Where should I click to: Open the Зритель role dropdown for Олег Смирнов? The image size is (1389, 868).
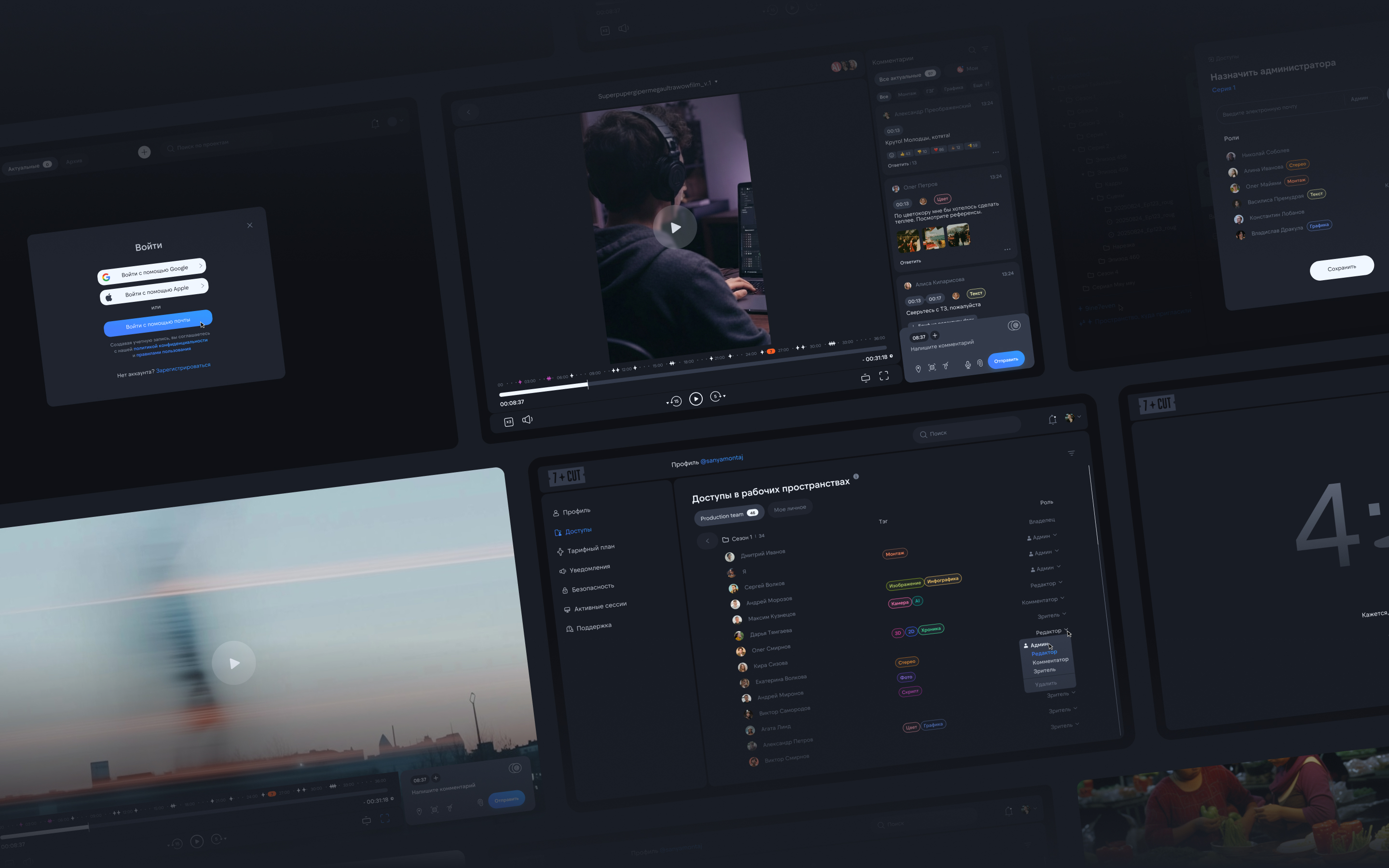click(x=1051, y=615)
